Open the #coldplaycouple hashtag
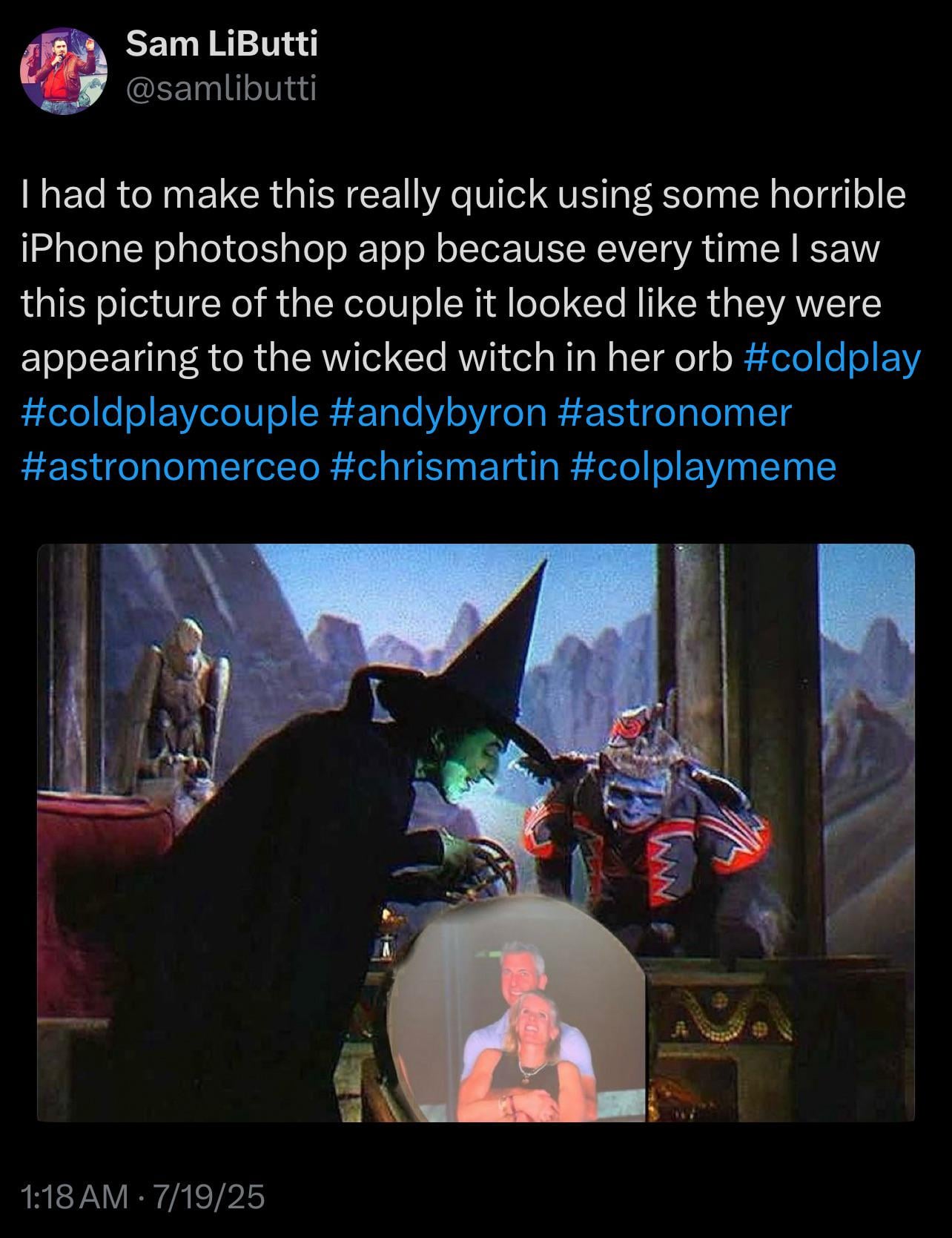952x1238 pixels. (x=170, y=412)
